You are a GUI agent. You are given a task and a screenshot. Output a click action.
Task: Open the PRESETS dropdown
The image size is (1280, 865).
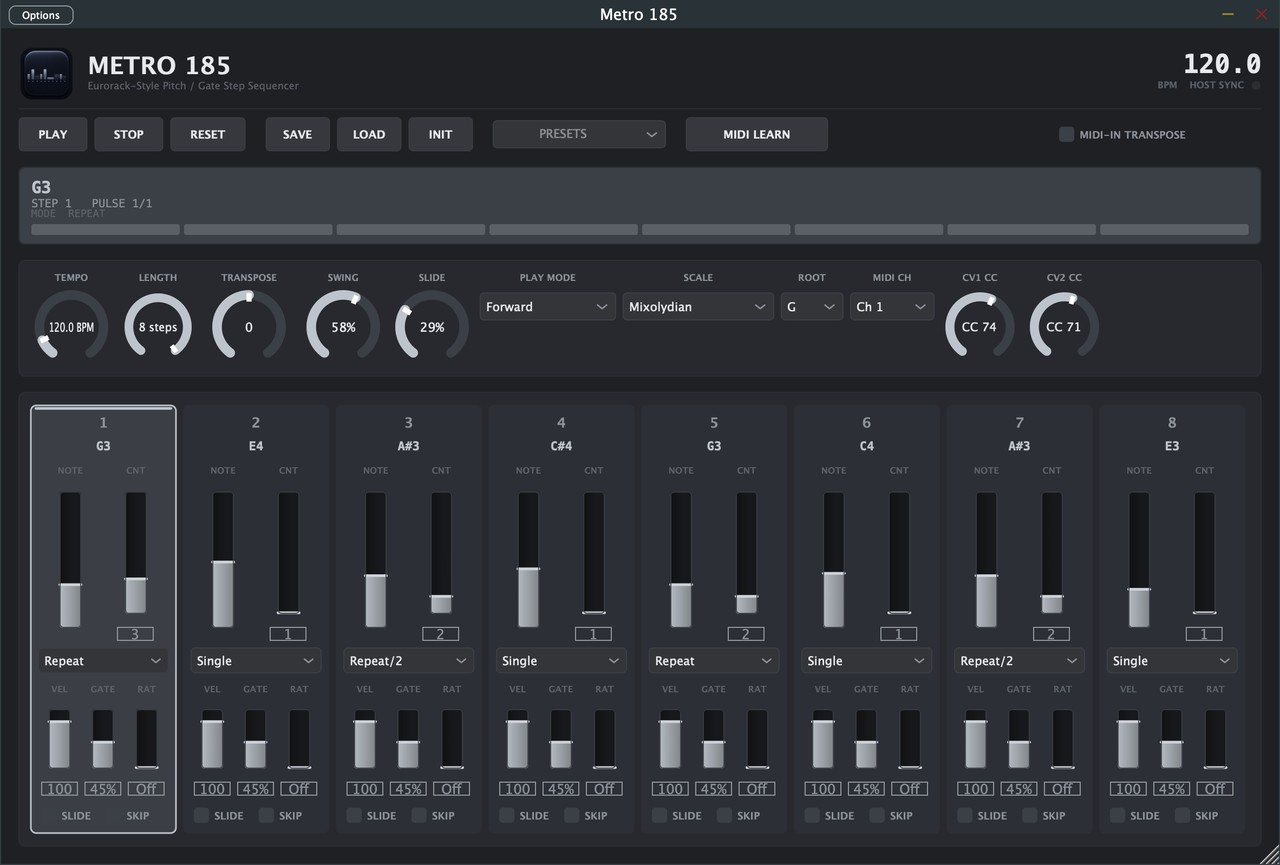579,134
